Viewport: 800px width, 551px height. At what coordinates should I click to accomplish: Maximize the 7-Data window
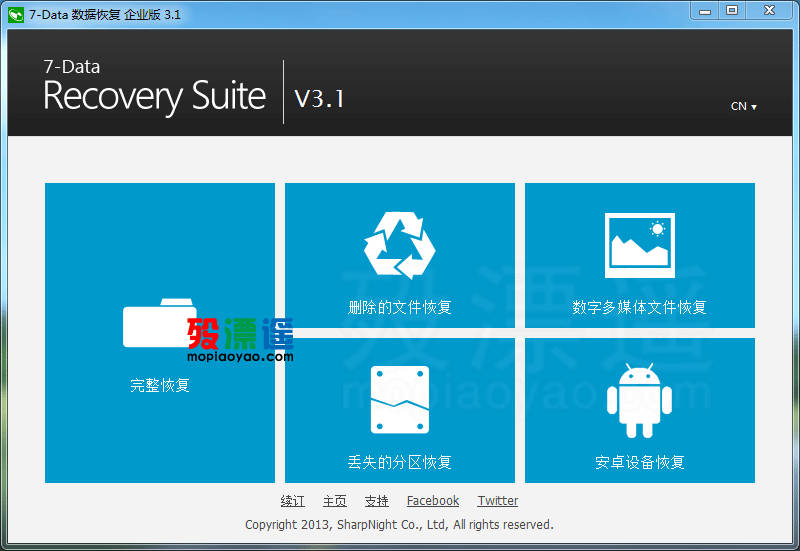click(732, 11)
